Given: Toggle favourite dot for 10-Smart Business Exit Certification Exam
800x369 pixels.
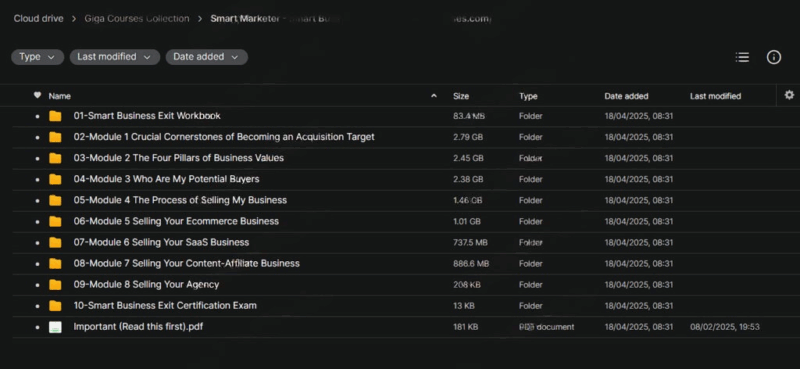Looking at the screenshot, I should 37,306.
